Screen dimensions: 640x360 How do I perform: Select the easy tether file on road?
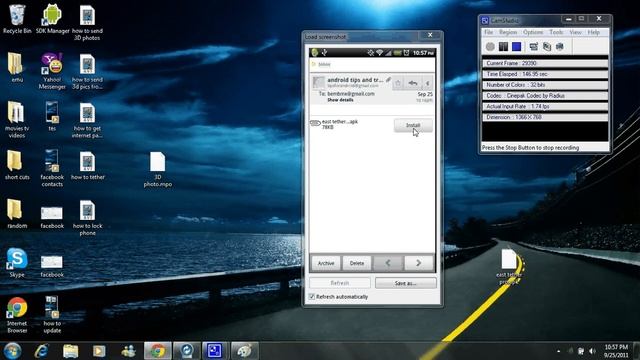[509, 266]
